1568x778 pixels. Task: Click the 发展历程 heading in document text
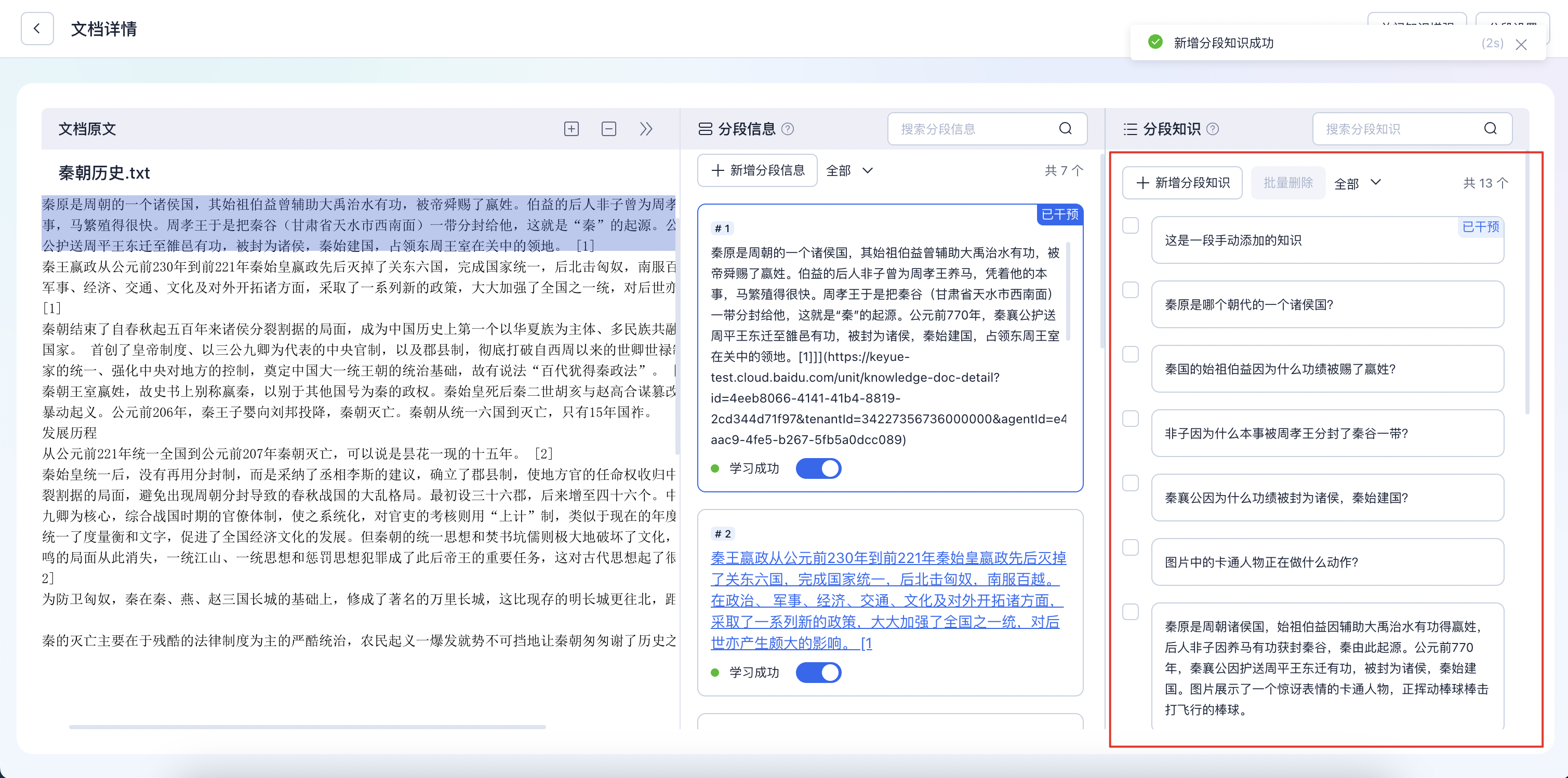[70, 433]
